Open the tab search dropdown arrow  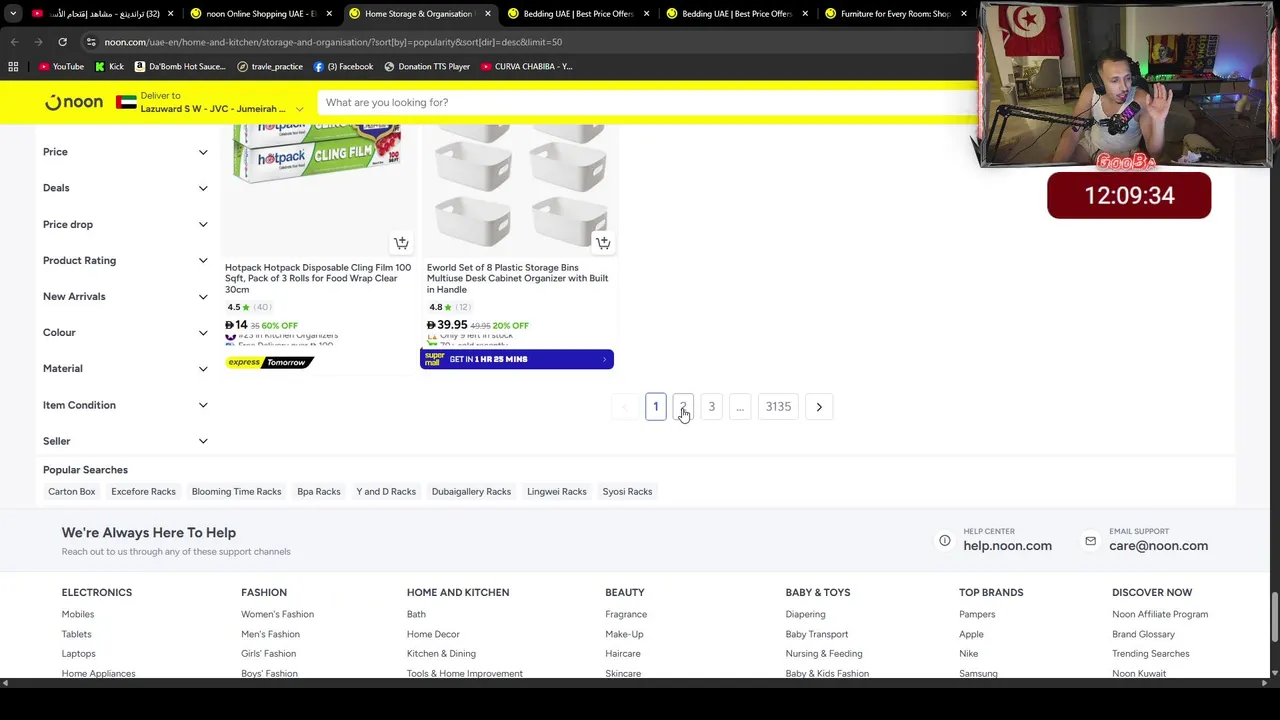[13, 14]
